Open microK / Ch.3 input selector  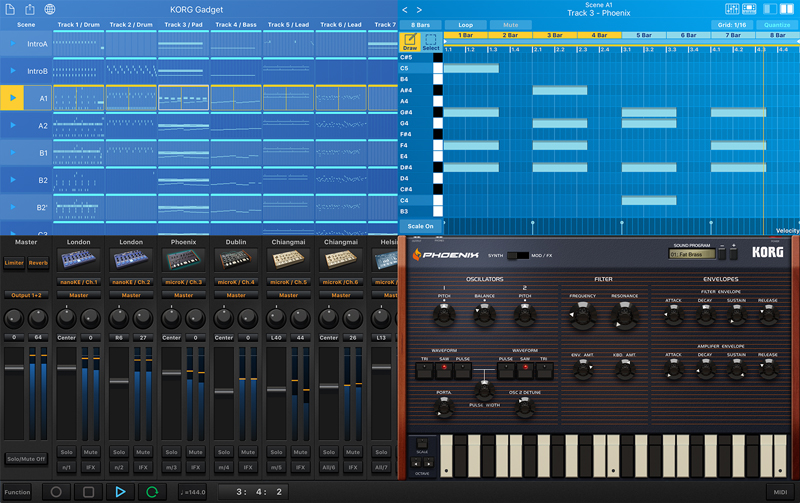184,282
